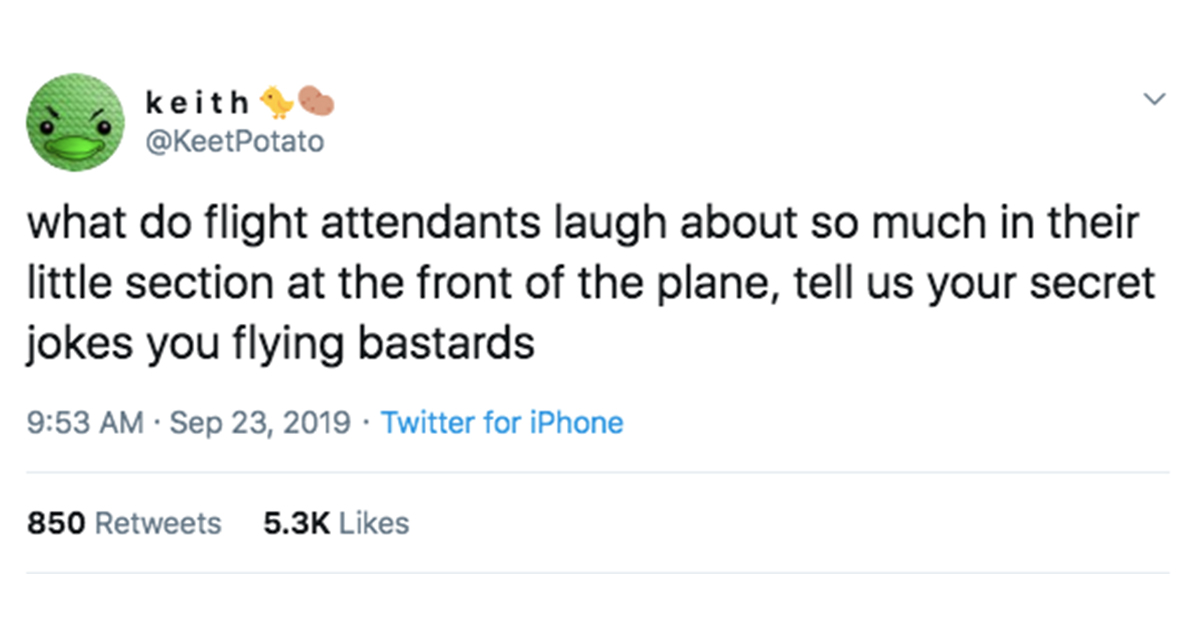
Task: Click the bold 850 retweet count number
Action: [x=55, y=523]
